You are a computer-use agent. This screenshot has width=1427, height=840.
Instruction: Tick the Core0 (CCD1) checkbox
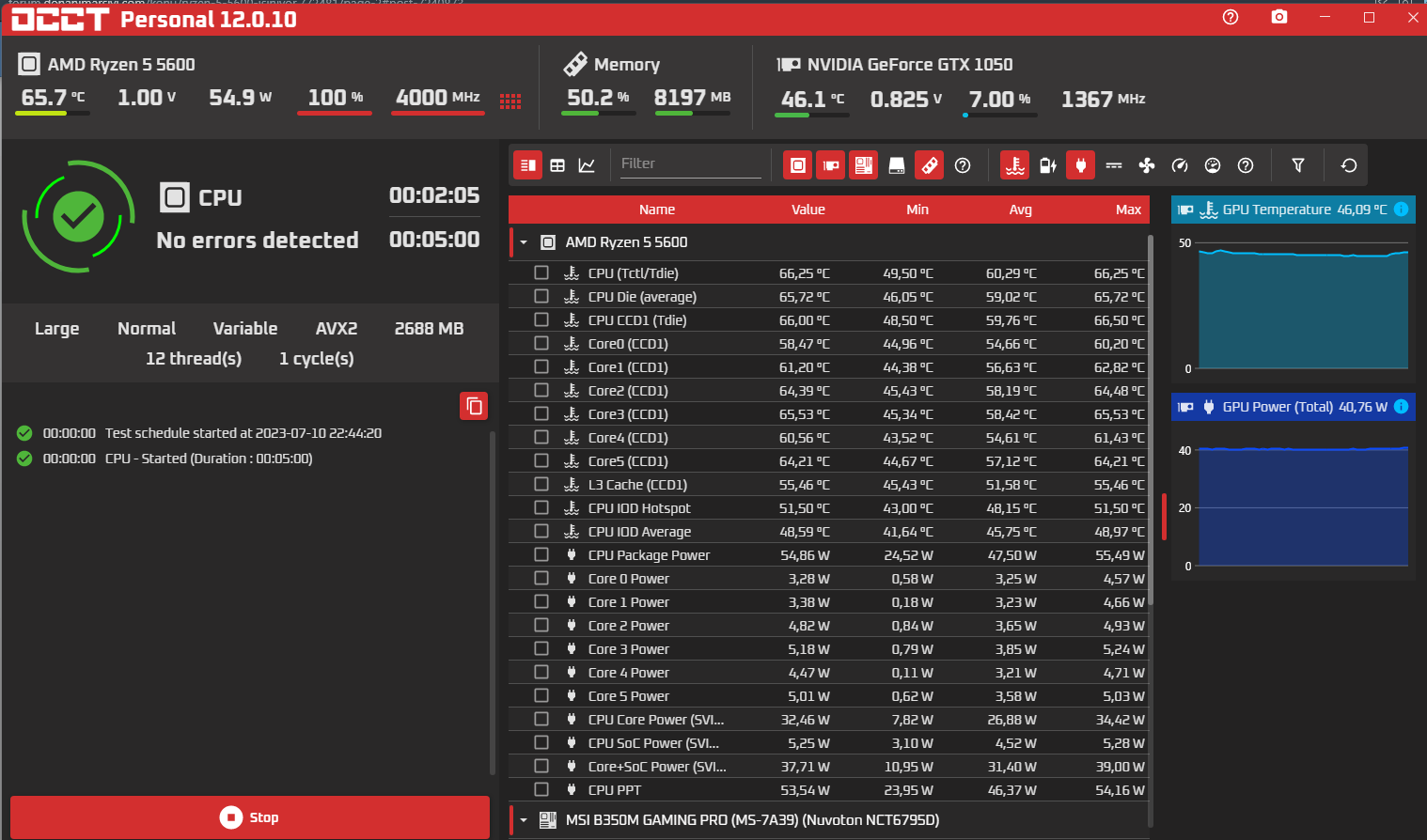click(541, 343)
